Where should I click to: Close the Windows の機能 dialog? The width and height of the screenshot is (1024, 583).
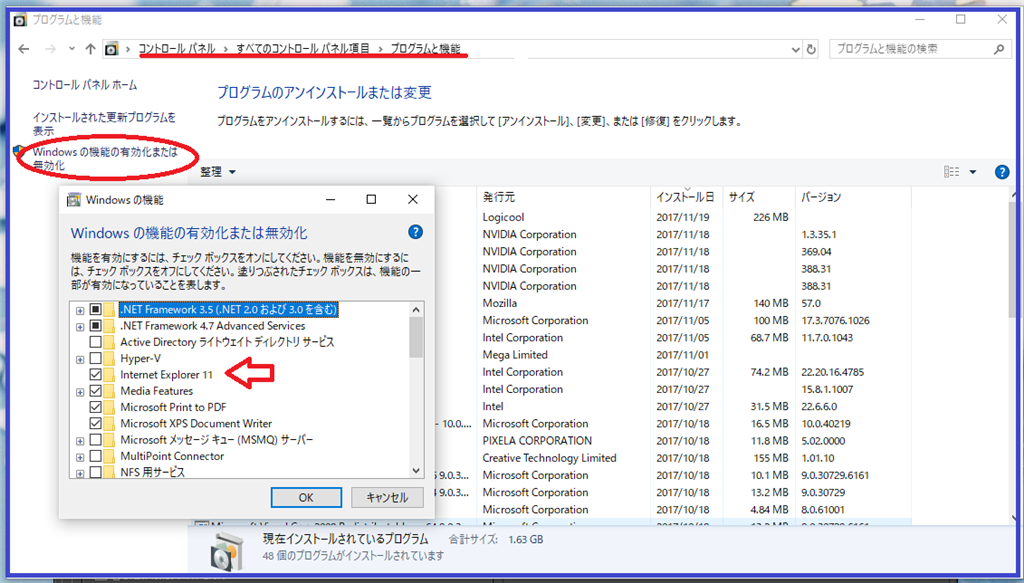(412, 200)
